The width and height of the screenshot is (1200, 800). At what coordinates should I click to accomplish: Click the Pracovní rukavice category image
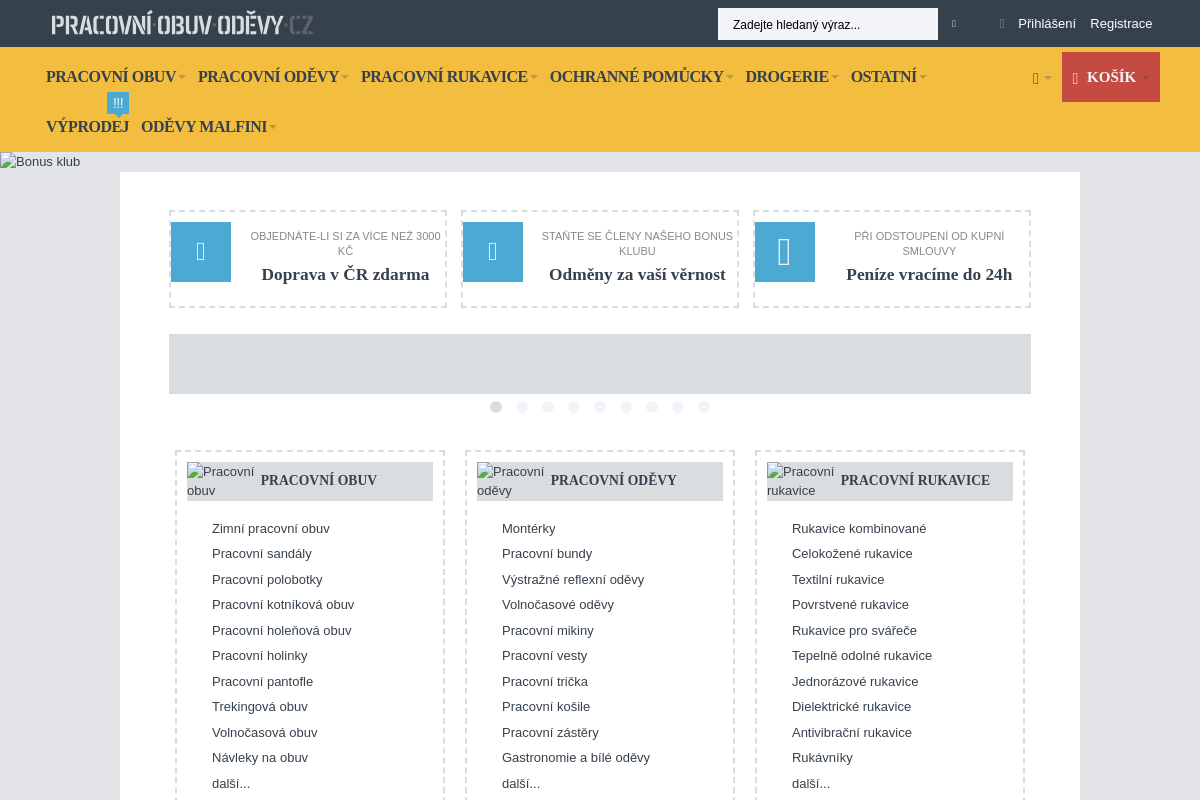(801, 481)
